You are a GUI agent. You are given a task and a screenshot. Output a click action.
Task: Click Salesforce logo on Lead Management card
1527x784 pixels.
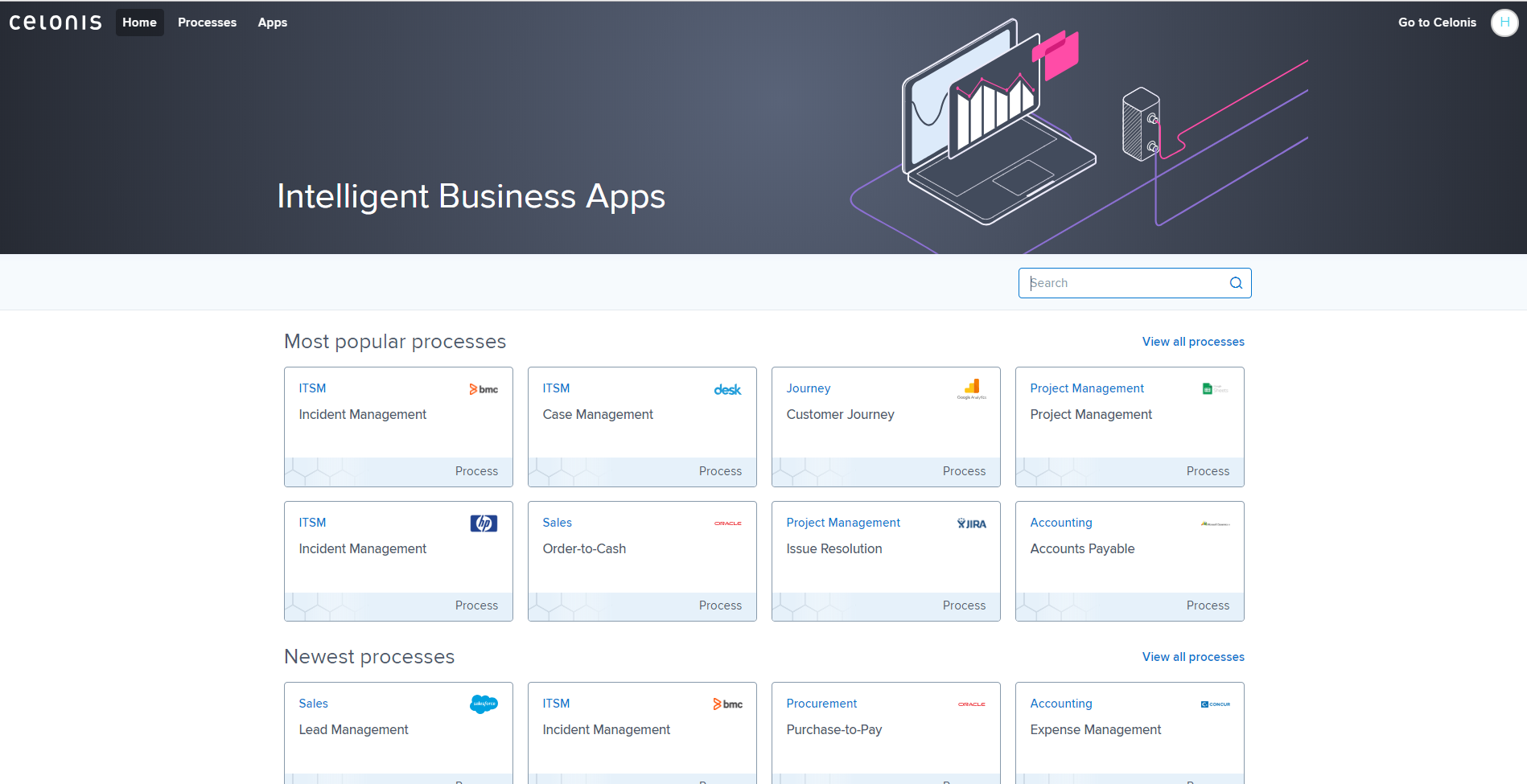click(484, 704)
